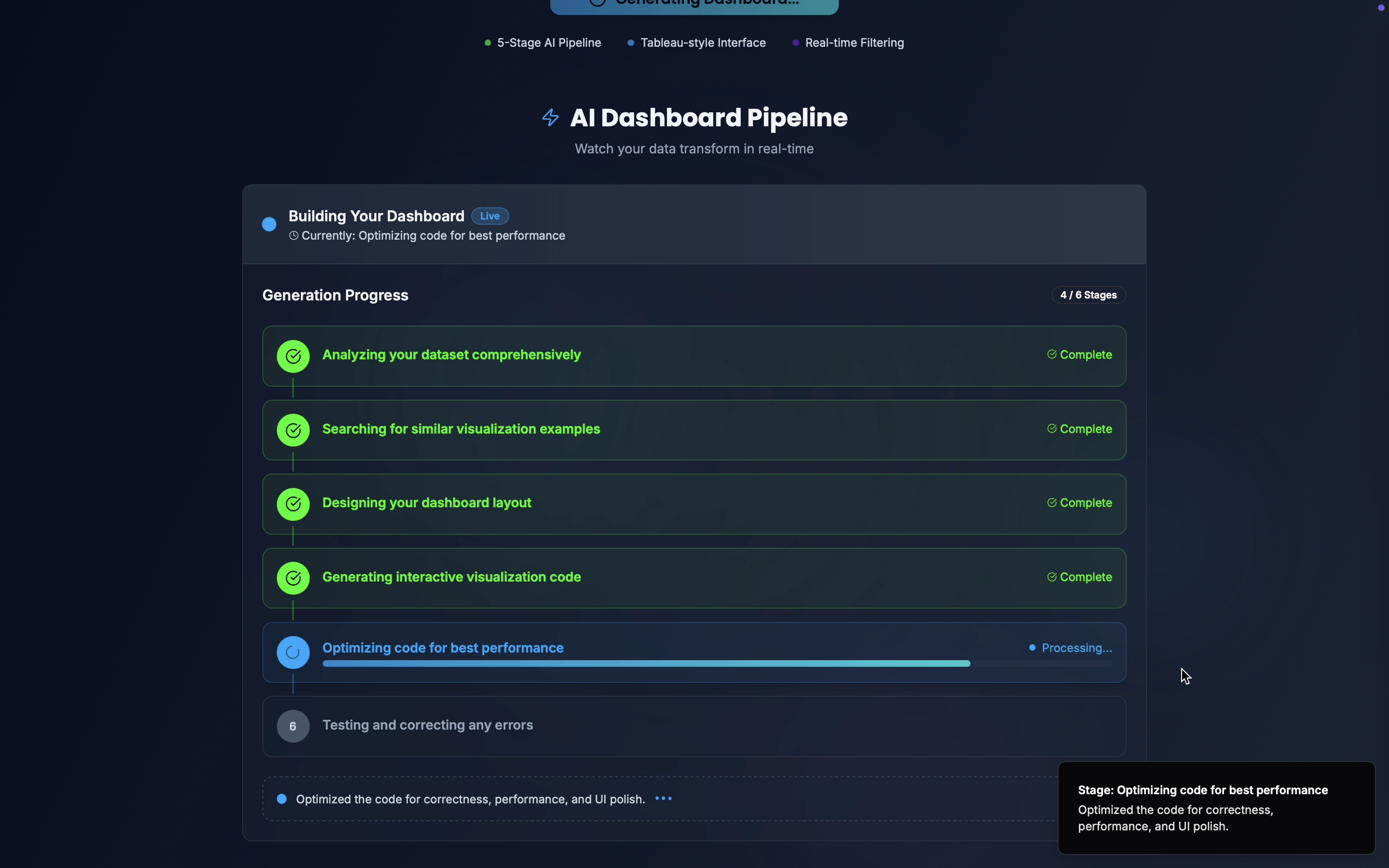Click the blue status dot beside Building Your Dashboard
This screenshot has width=1389, height=868.
[x=269, y=224]
